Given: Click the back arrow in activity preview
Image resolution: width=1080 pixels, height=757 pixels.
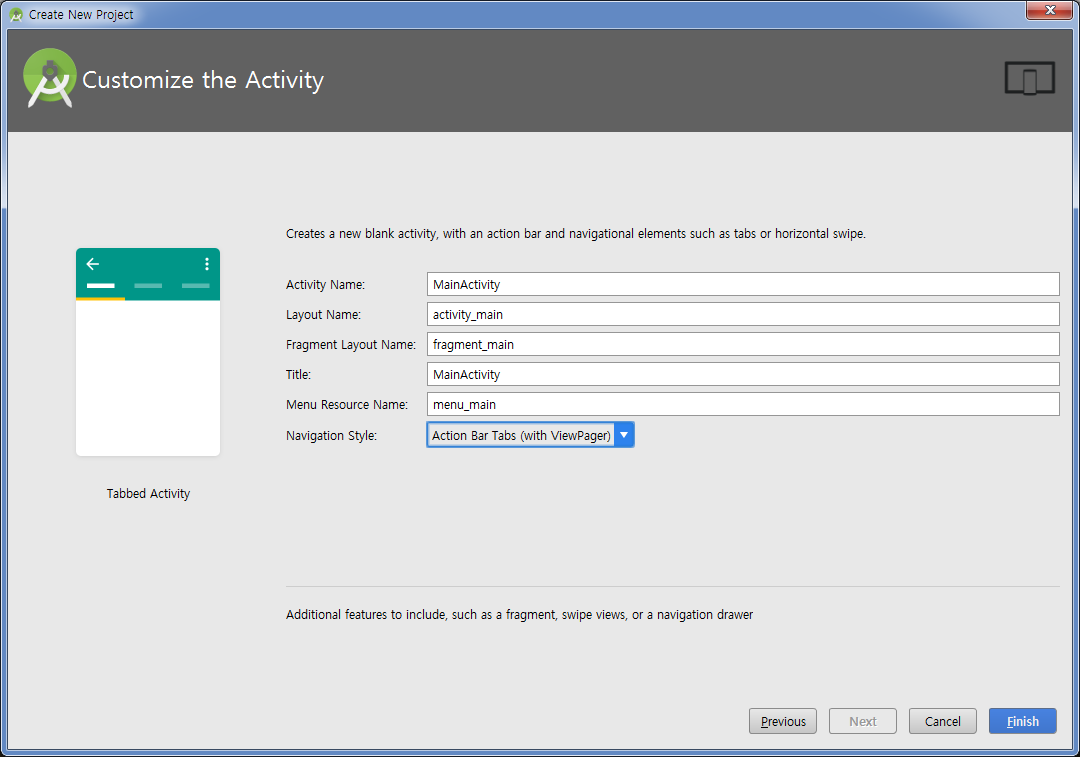Looking at the screenshot, I should 93,264.
